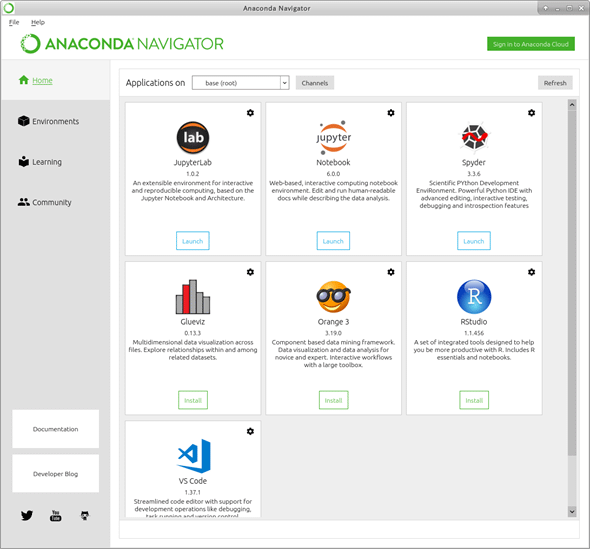
Task: Click the Orange 3 version 3.19.0 text
Action: pyautogui.click(x=333, y=333)
